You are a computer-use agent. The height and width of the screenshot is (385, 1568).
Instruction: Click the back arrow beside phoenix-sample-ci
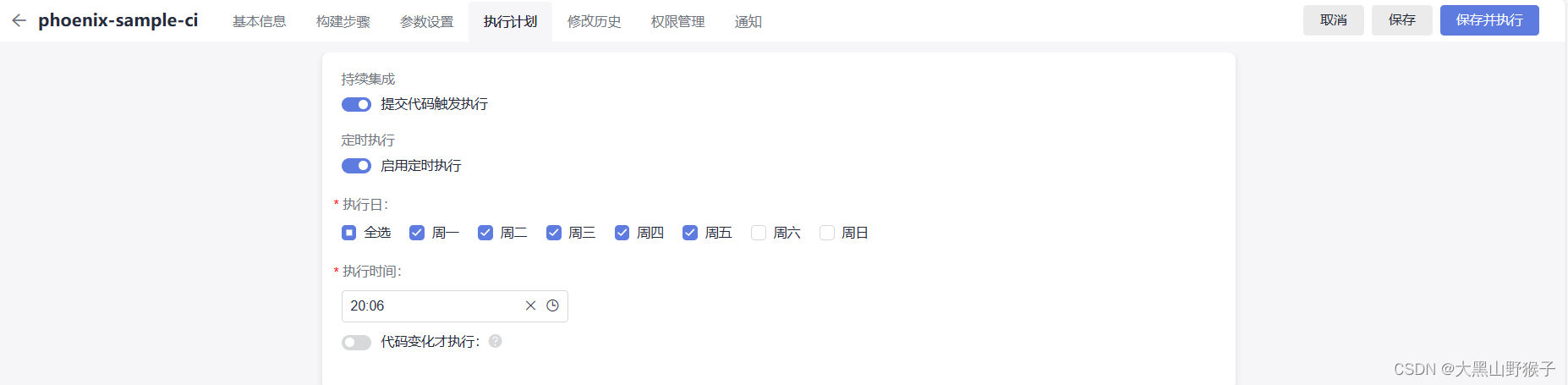coord(19,21)
